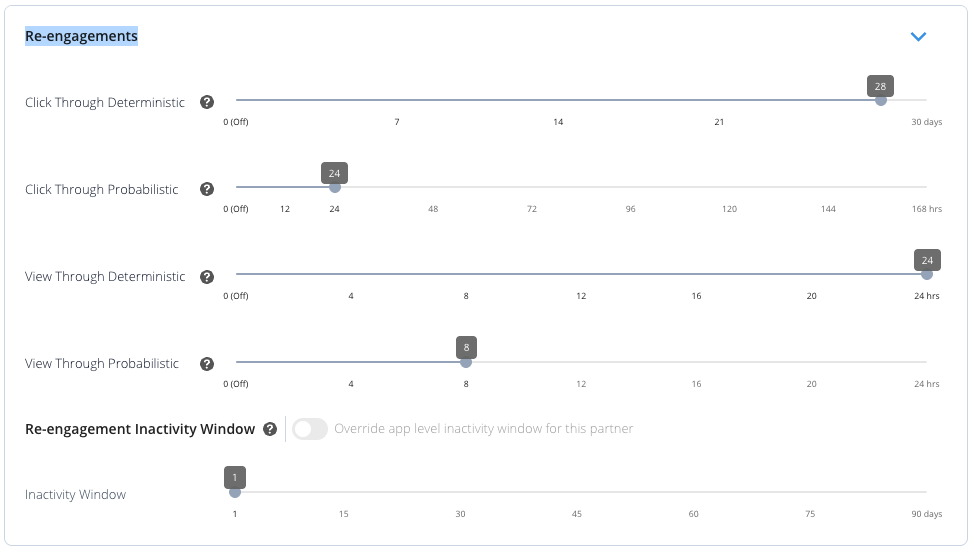Click 'Override app level inactivity window' label
The width and height of the screenshot is (974, 552).
coord(483,429)
